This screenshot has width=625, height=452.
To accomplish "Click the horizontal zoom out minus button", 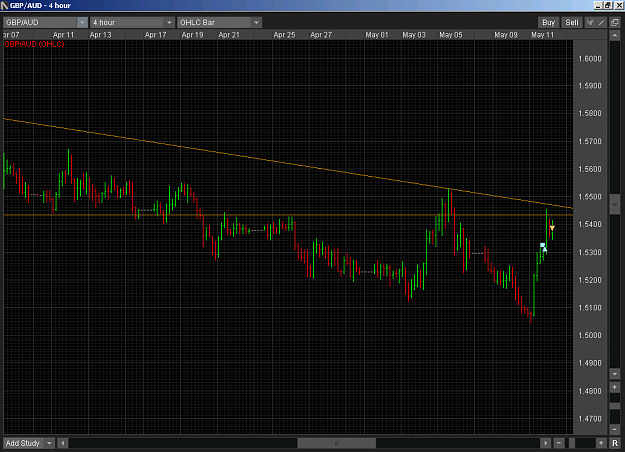I will (558, 443).
